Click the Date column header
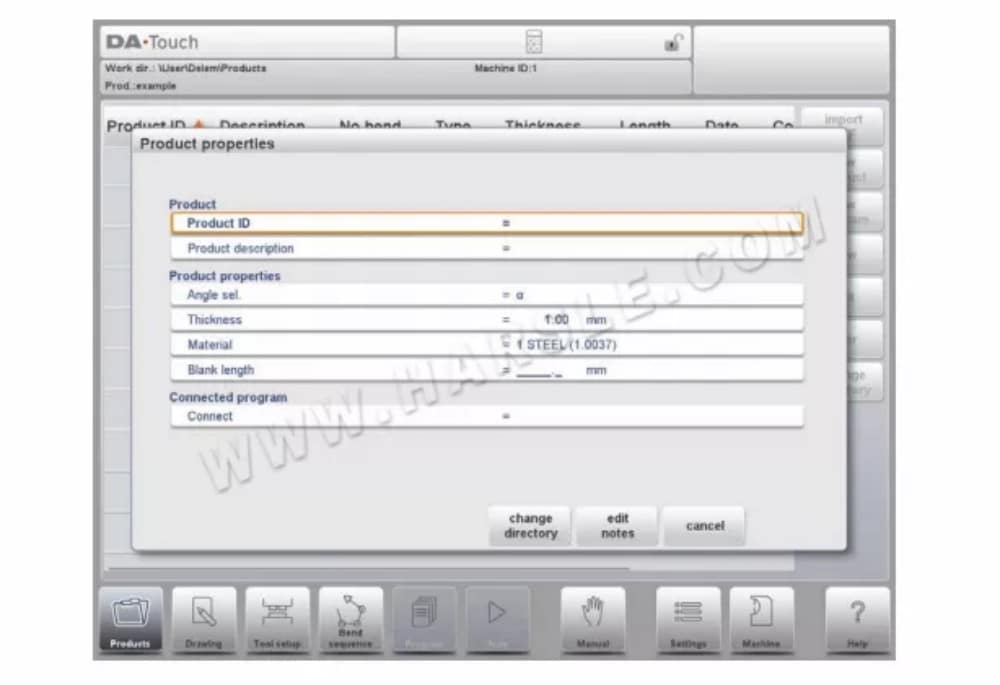Image resolution: width=1000 pixels, height=685 pixels. [721, 125]
